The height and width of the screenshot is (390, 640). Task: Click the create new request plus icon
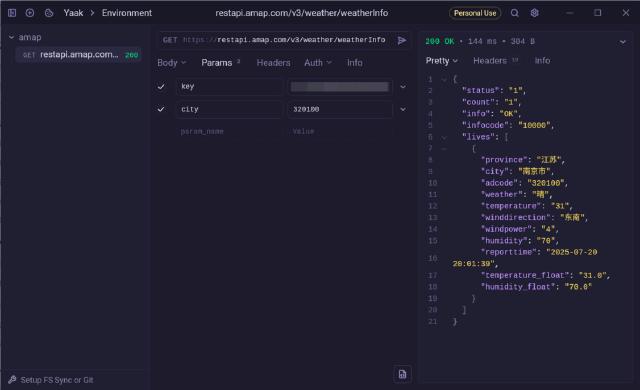30,13
